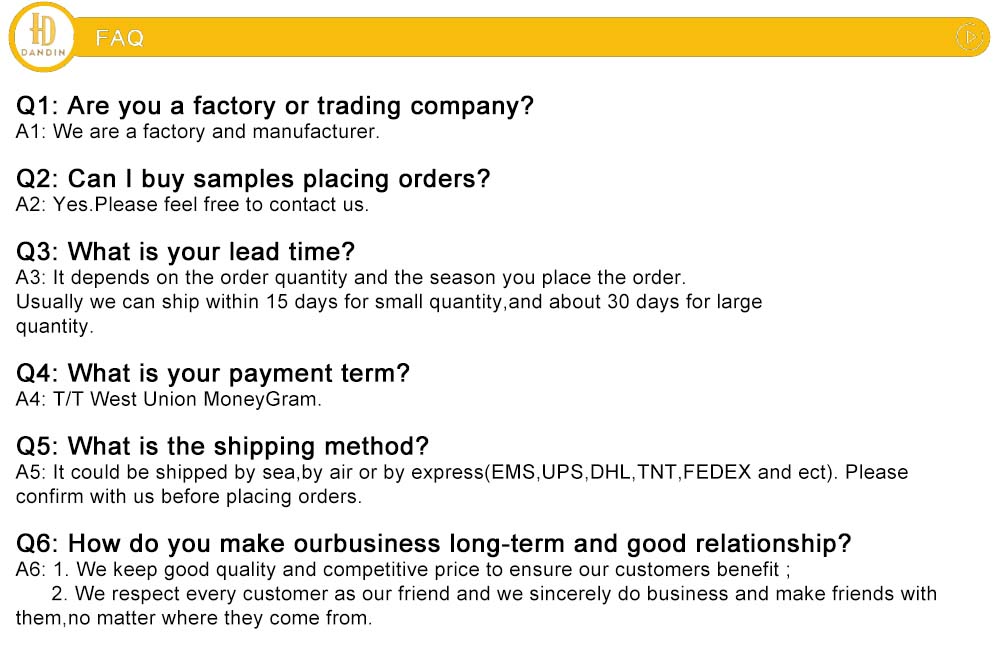Click A6 point 2 about respecting customers
The height and width of the screenshot is (656, 1000).
coord(494,594)
